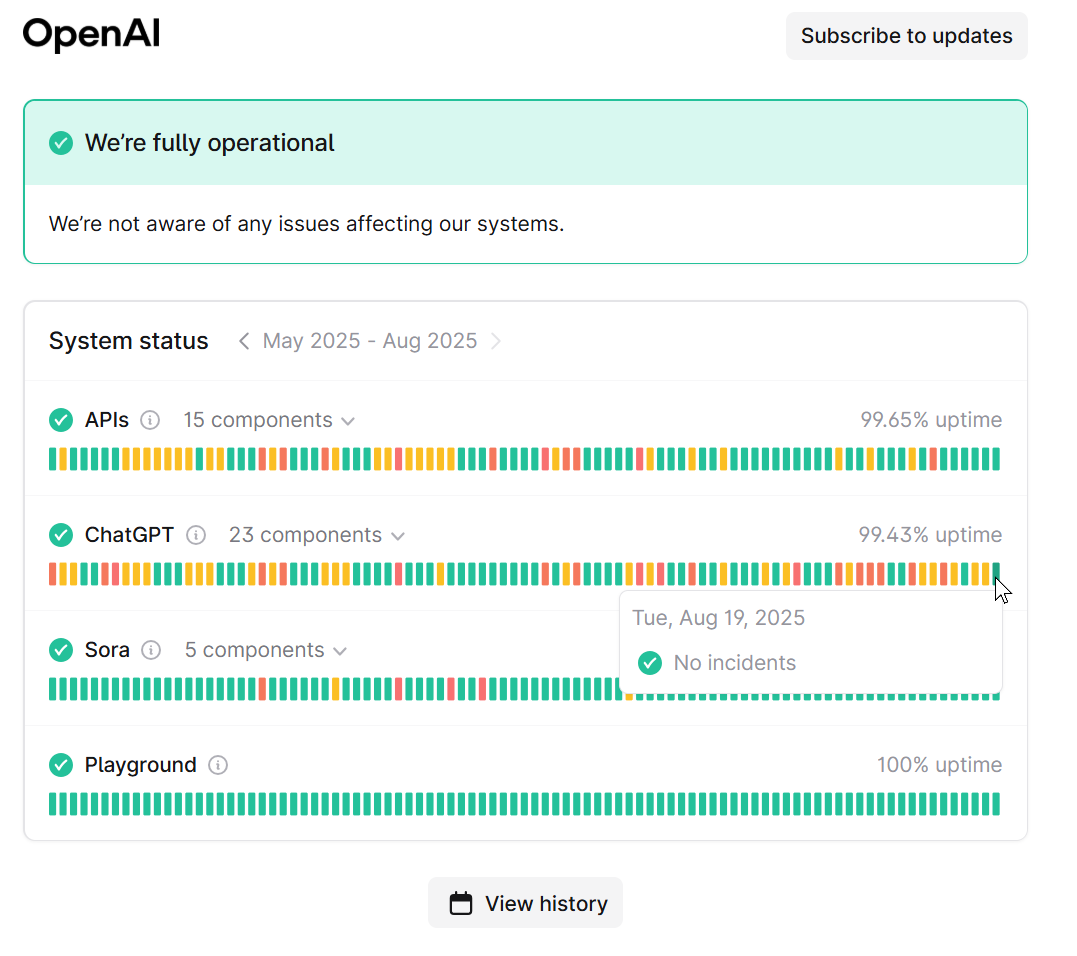Go to the previous date range
1077x956 pixels.
pyautogui.click(x=243, y=341)
